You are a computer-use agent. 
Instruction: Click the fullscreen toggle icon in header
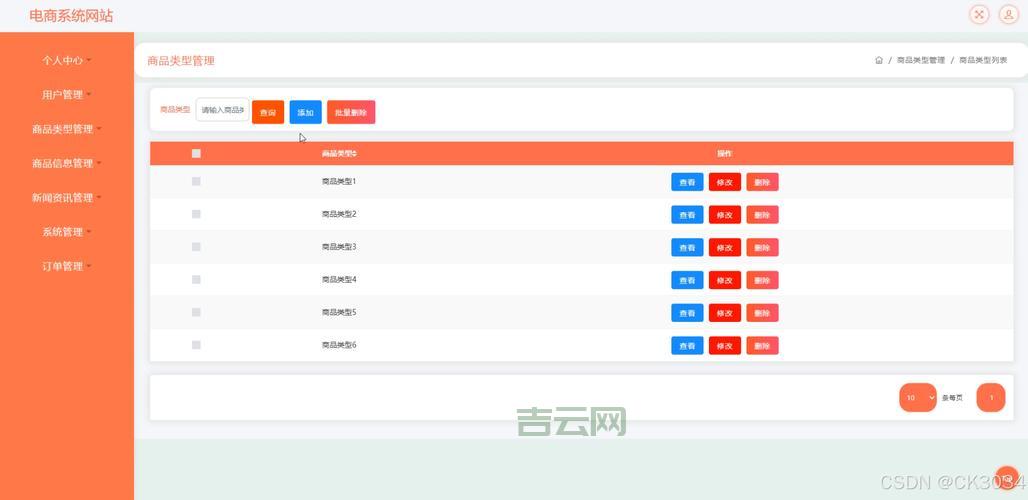click(979, 14)
